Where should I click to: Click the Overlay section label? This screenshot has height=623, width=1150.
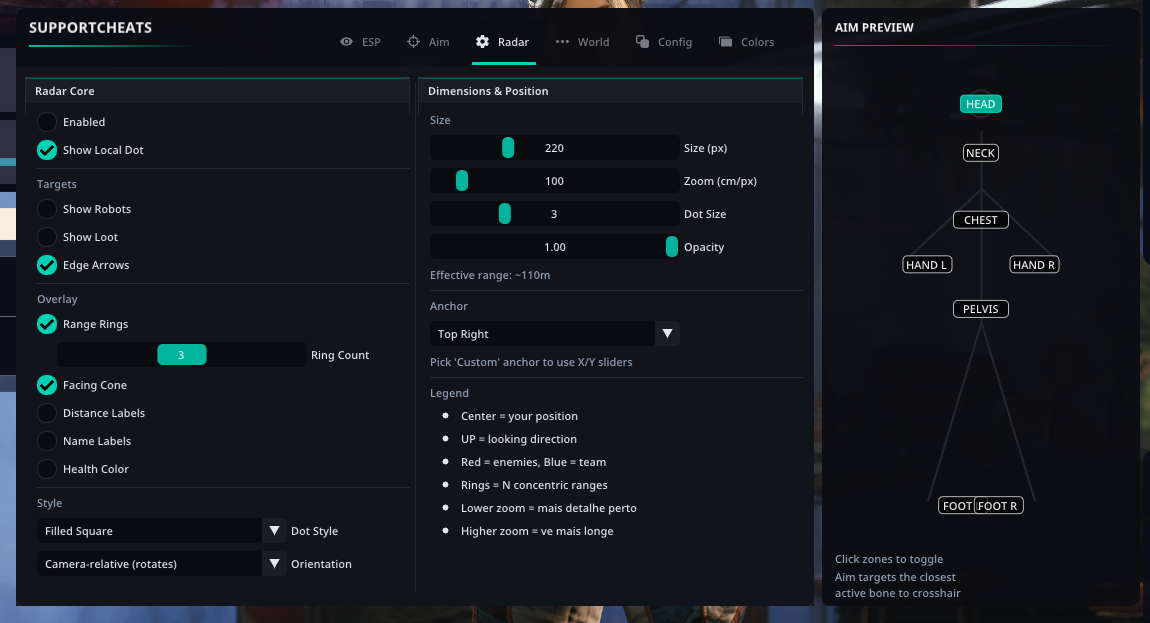(57, 299)
